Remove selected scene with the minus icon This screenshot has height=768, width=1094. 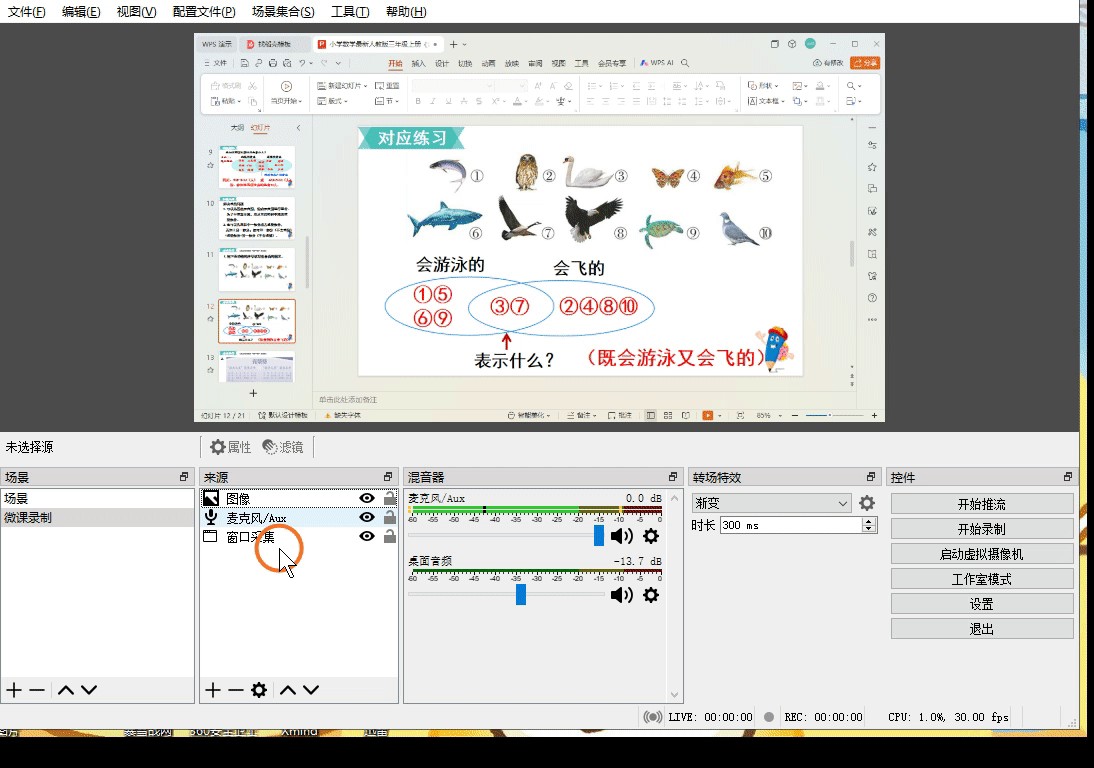click(x=37, y=690)
